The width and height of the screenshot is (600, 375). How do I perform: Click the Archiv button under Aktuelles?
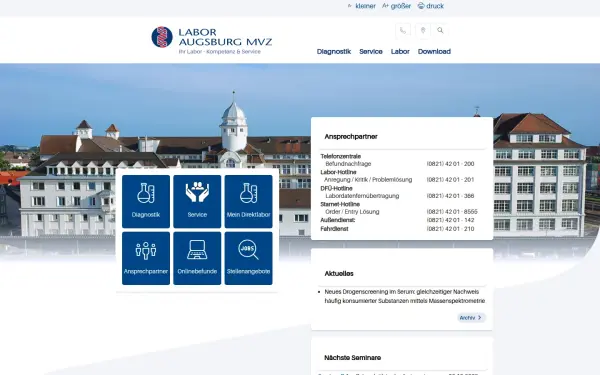point(471,318)
